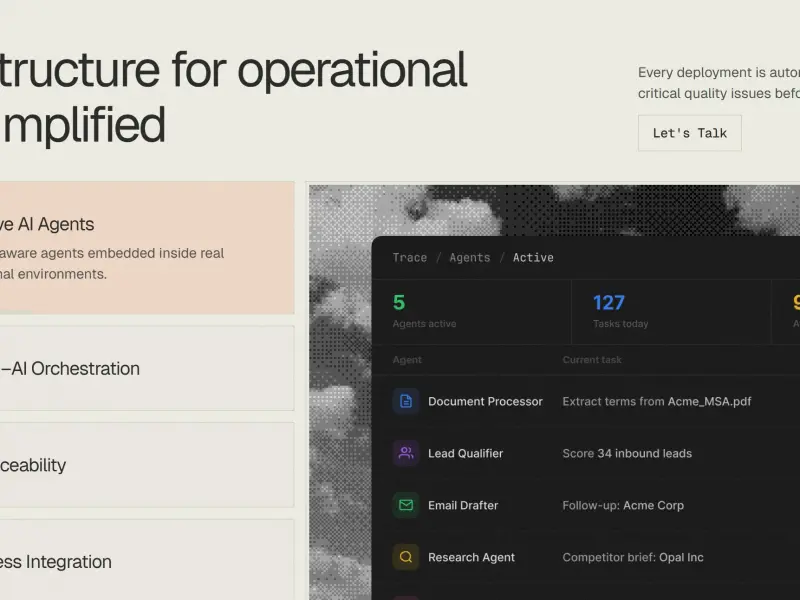Click the Research Agent magnifier icon

[406, 557]
